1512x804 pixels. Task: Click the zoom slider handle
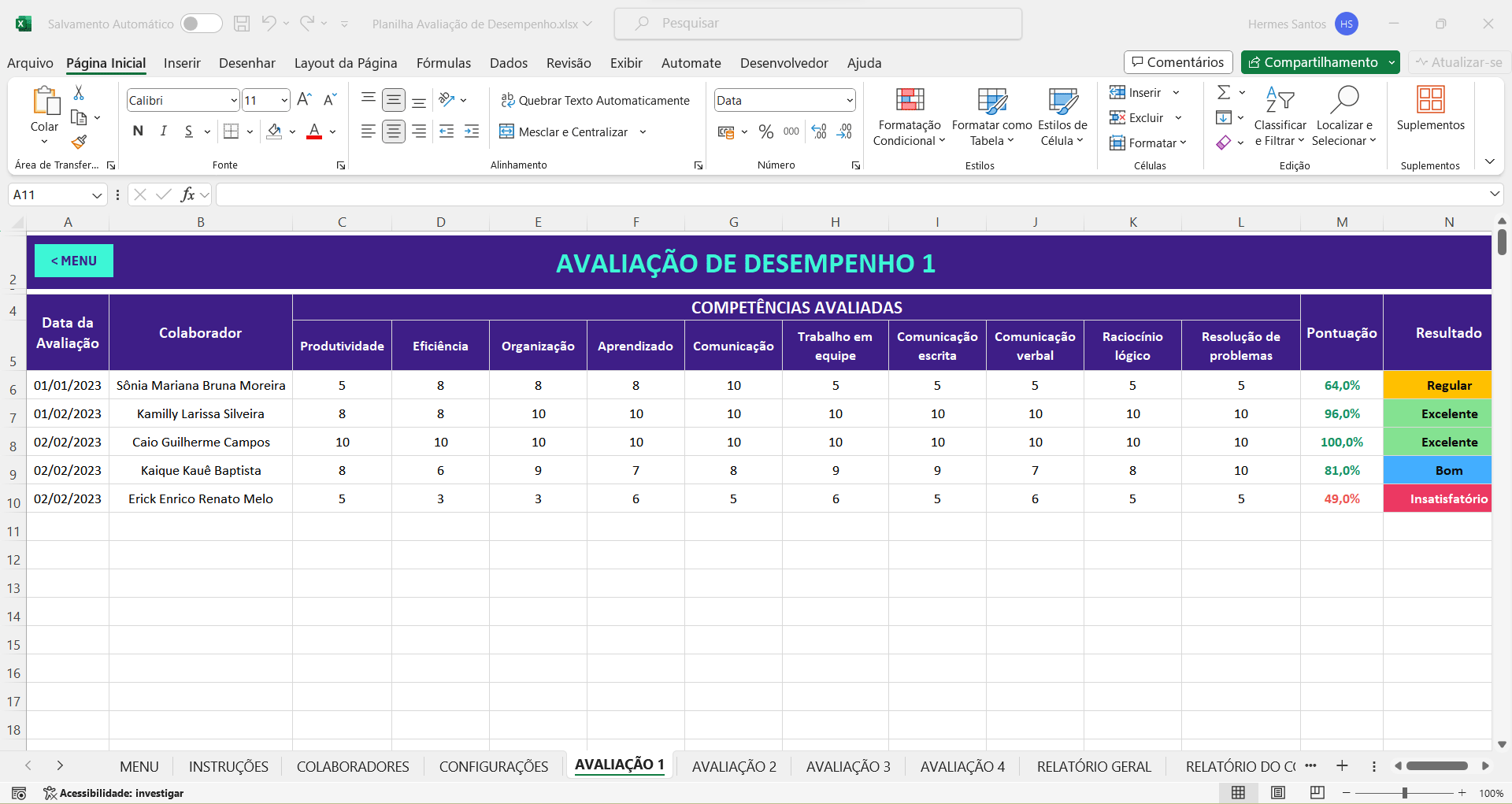coord(1405,793)
